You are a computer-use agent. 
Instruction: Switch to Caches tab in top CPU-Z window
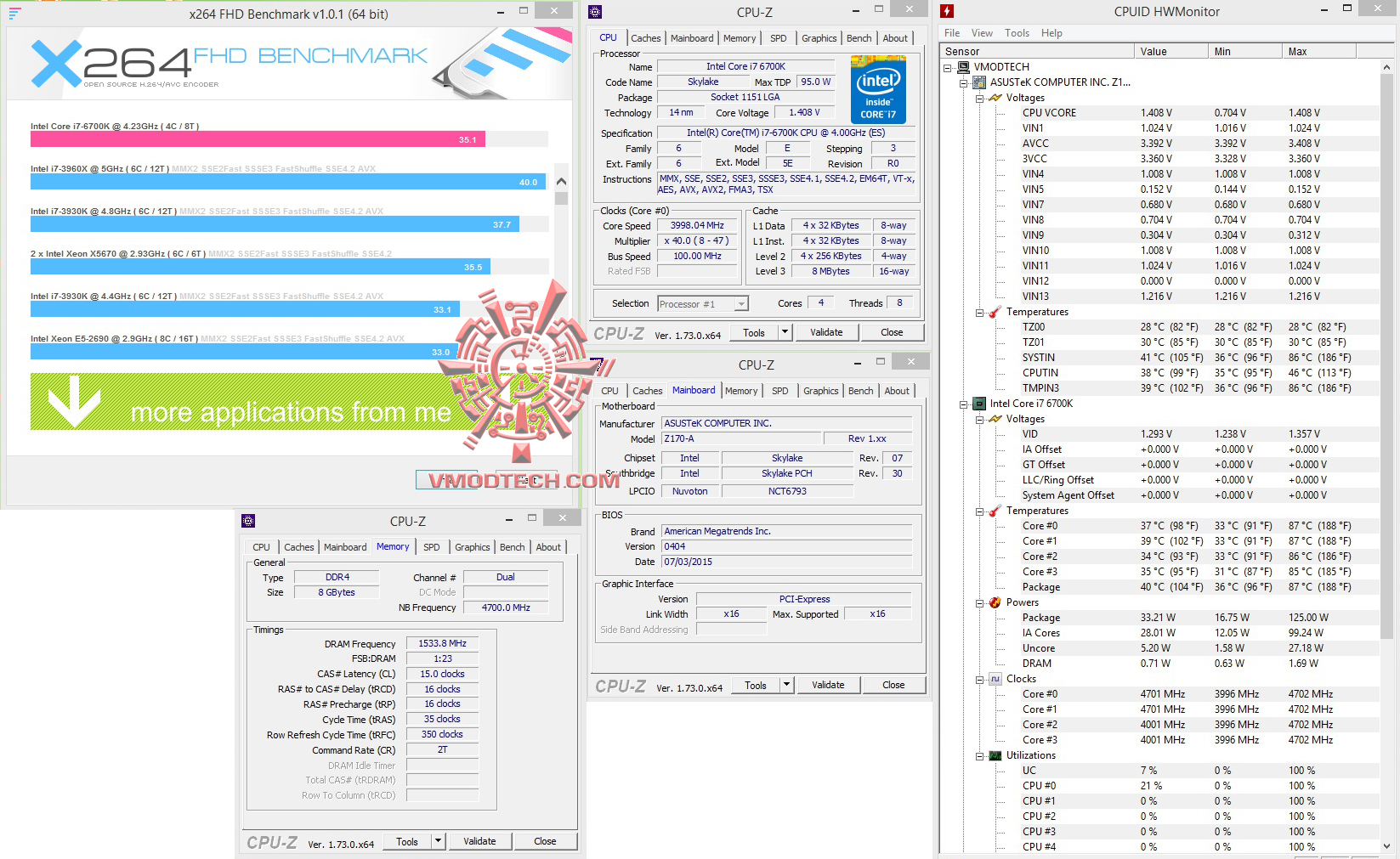click(x=645, y=38)
